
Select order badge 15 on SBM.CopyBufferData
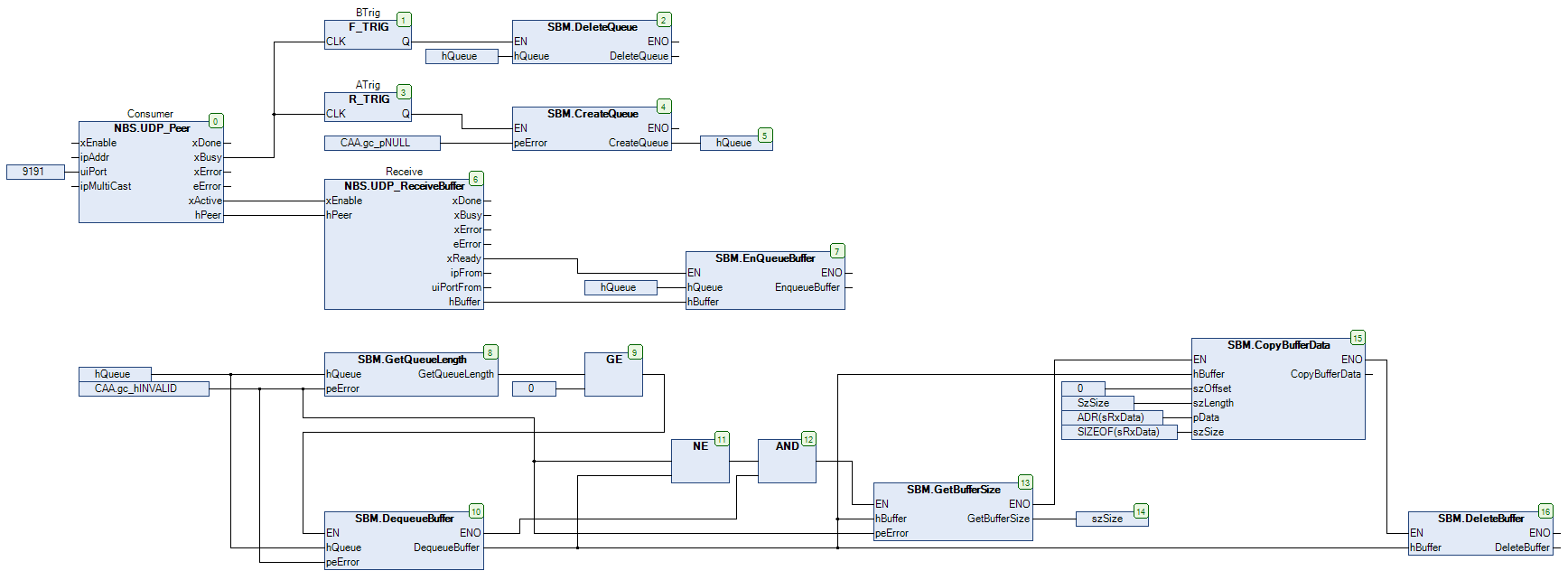coord(1358,338)
